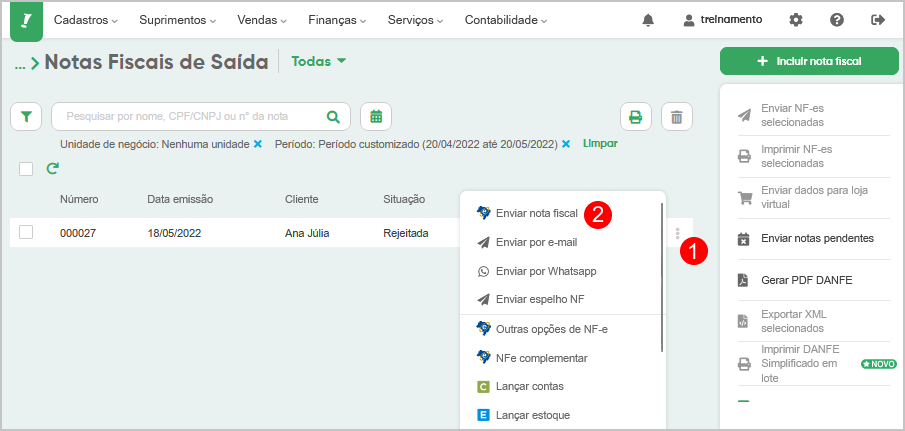The image size is (905, 431).
Task: Open the settings gear icon
Action: (796, 20)
